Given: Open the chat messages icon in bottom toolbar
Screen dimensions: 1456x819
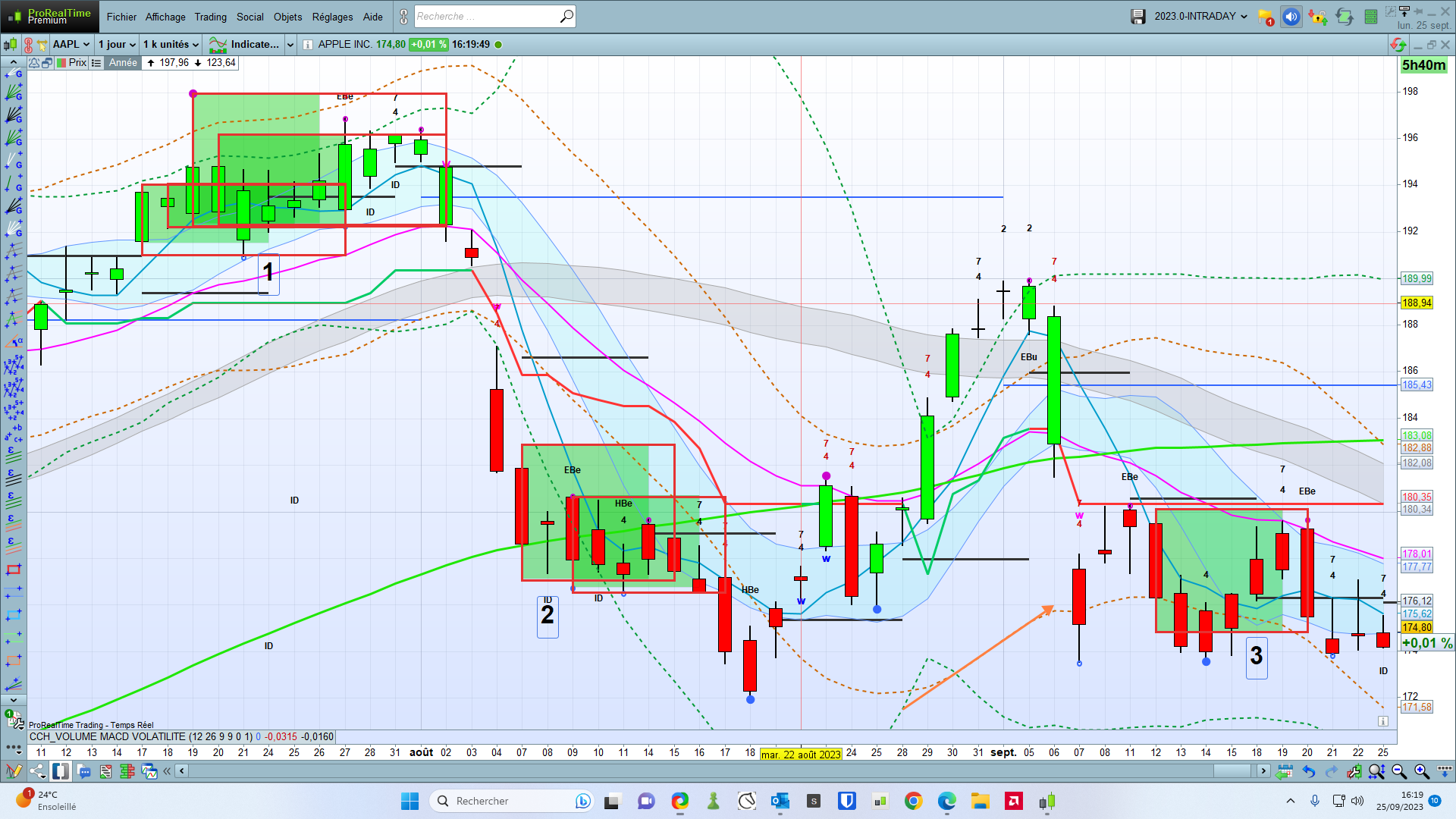Looking at the screenshot, I should click(x=84, y=771).
